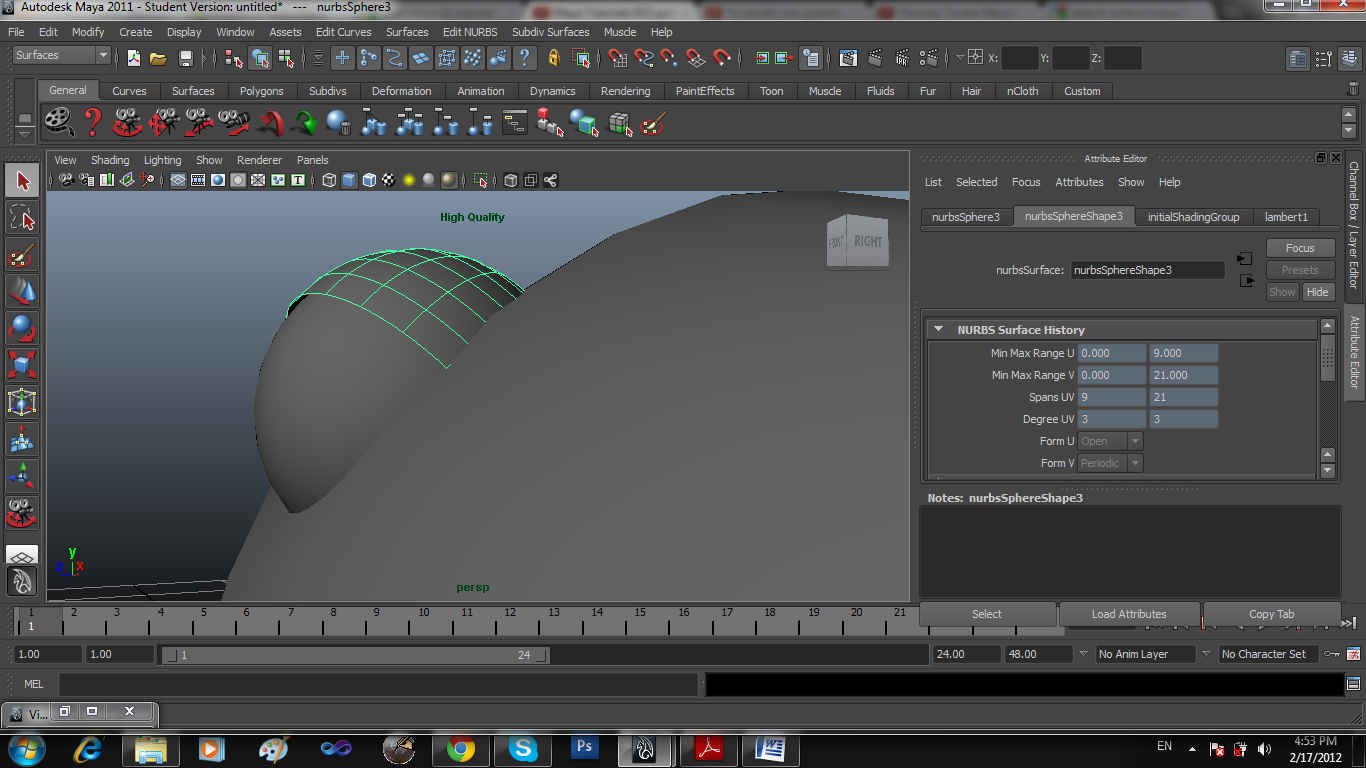Activate the Lasso Select tool
The width and height of the screenshot is (1366, 768).
pyautogui.click(x=22, y=217)
